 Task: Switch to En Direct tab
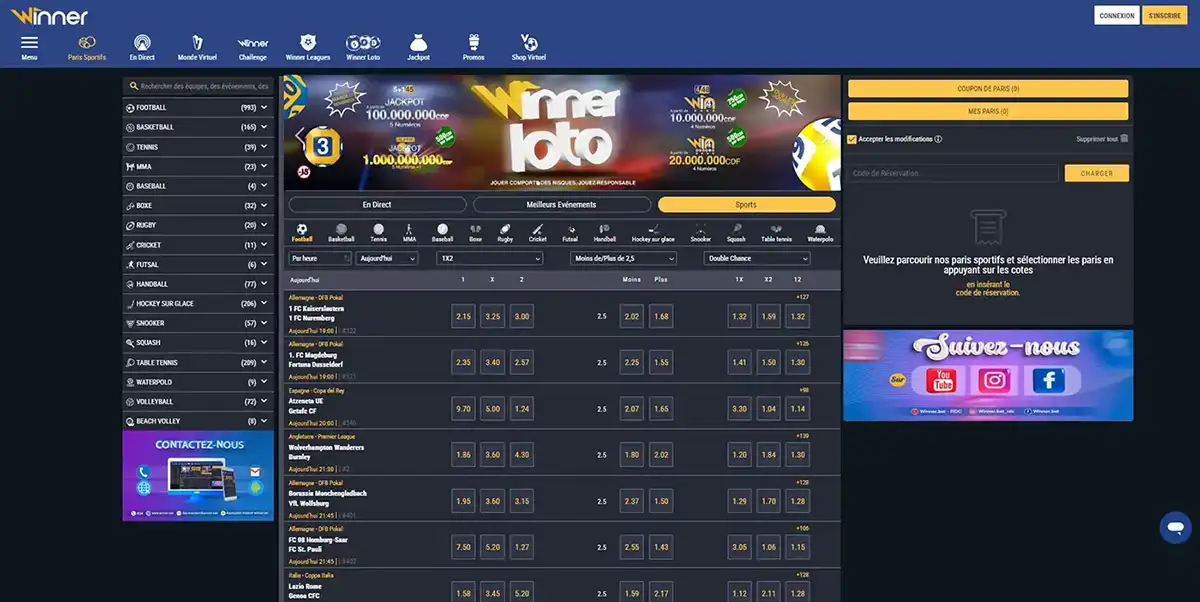pos(377,204)
